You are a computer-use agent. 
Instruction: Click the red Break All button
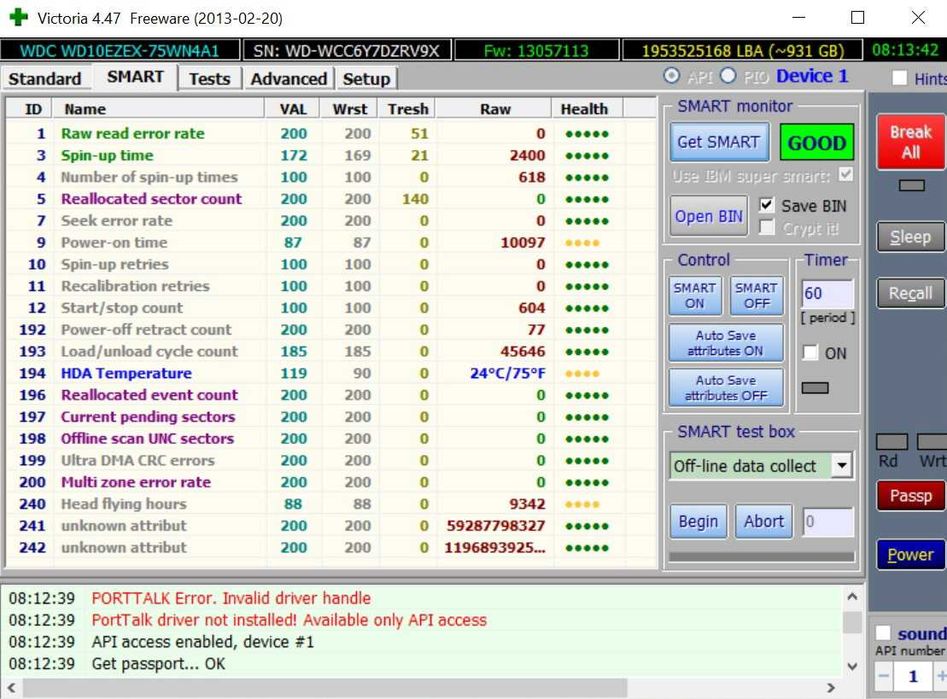[911, 142]
